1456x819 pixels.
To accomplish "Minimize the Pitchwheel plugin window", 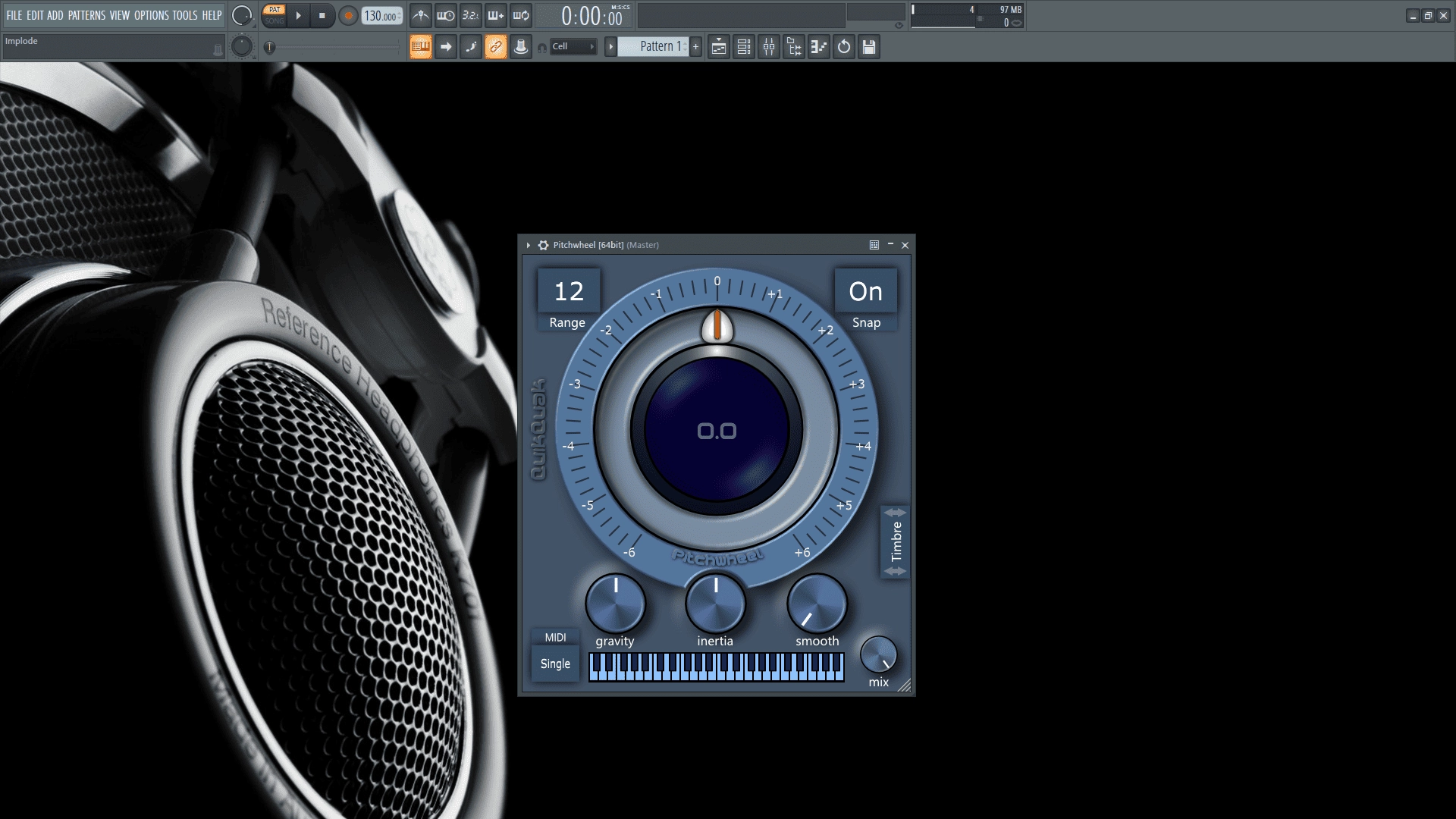I will (x=890, y=244).
